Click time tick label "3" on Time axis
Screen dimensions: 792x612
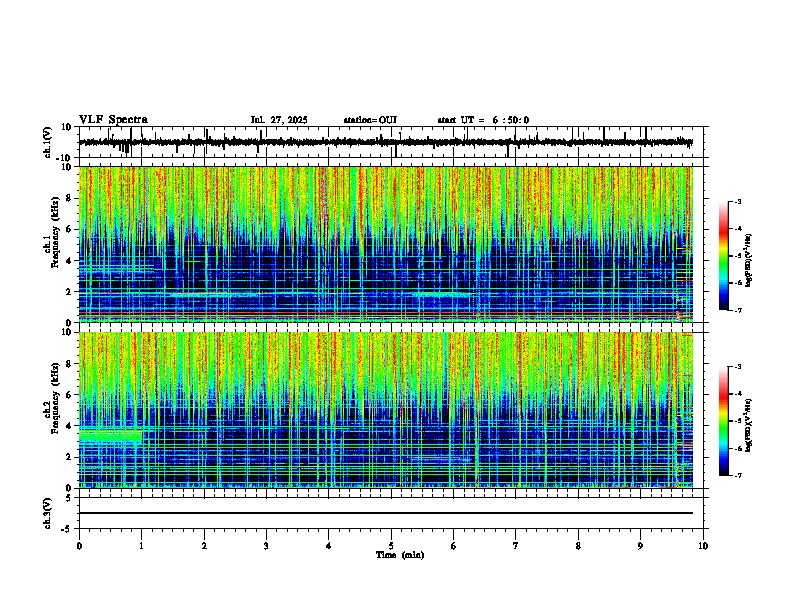point(267,546)
